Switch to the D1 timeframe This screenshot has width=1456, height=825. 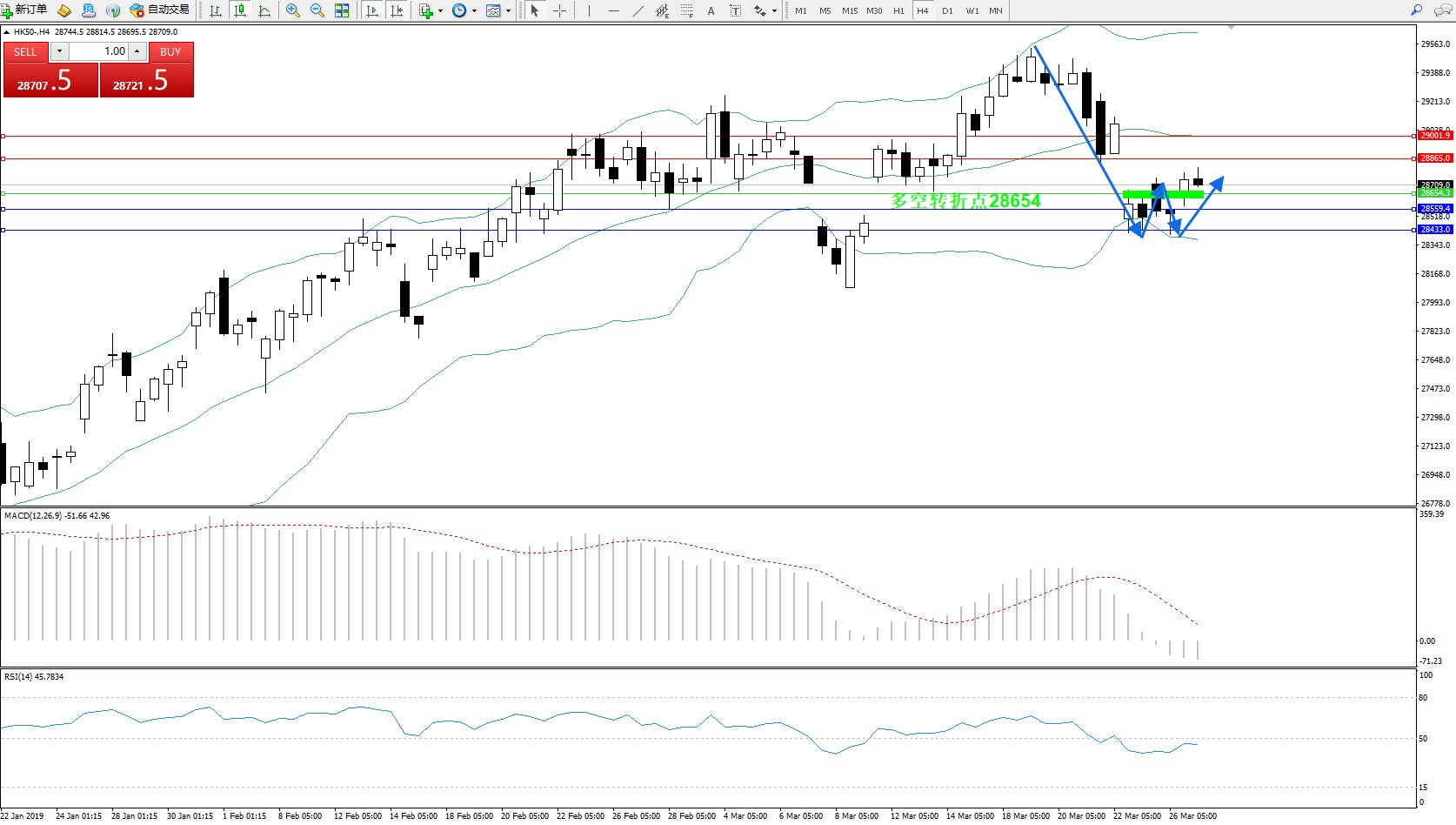[x=947, y=10]
